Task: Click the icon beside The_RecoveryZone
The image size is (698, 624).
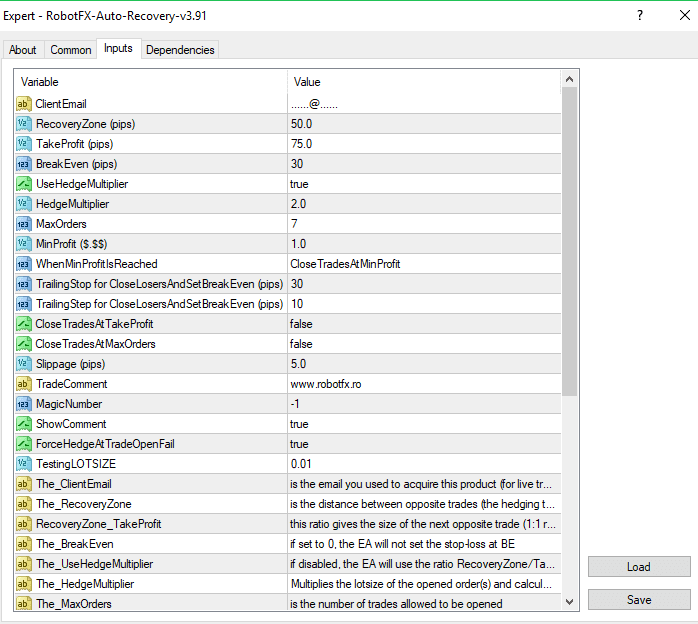Action: [24, 504]
